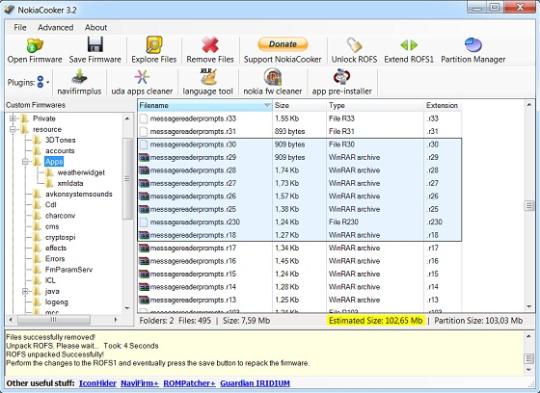Sort by the Extension column header
The height and width of the screenshot is (393, 540).
442,105
